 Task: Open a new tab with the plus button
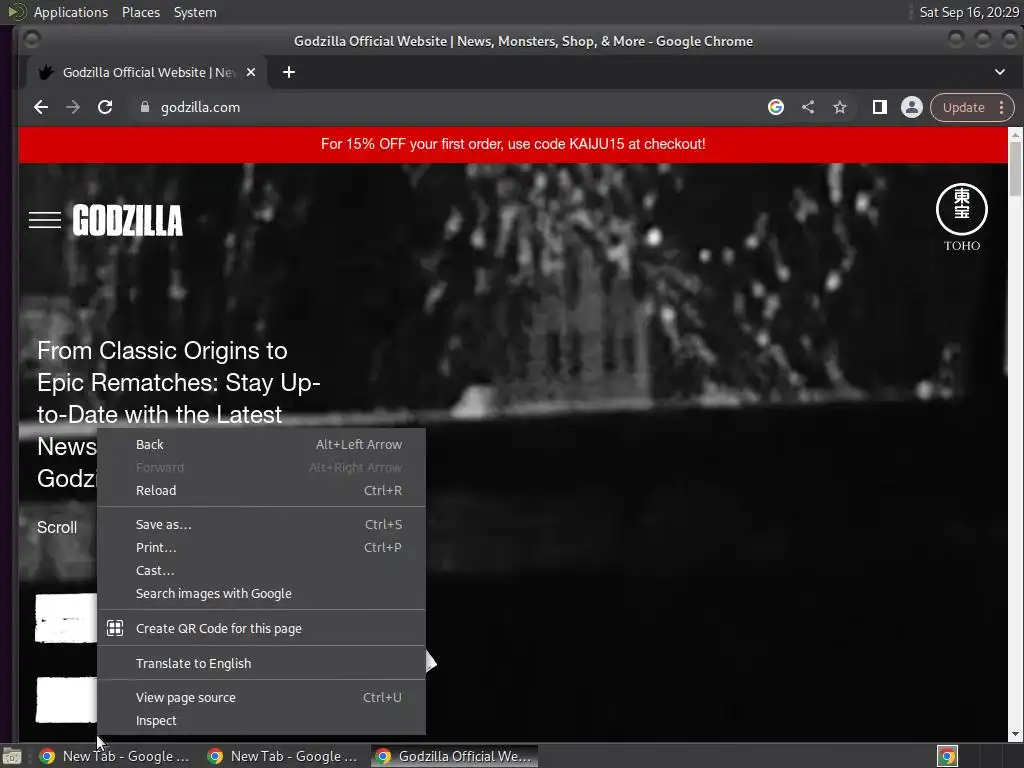(x=289, y=72)
